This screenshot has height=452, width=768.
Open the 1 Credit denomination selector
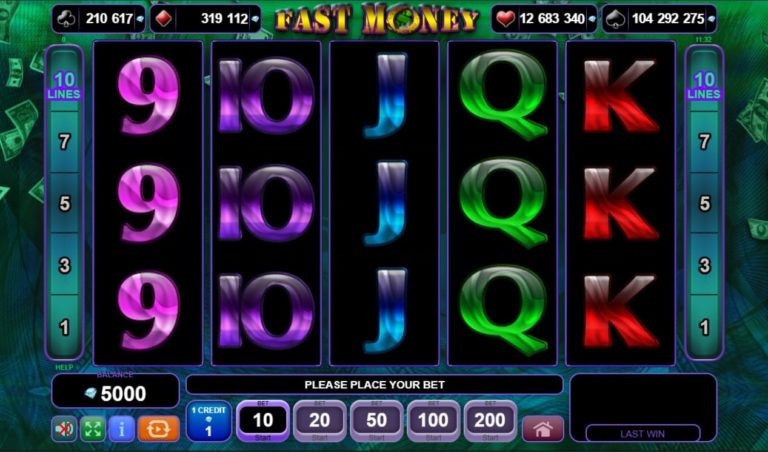209,421
